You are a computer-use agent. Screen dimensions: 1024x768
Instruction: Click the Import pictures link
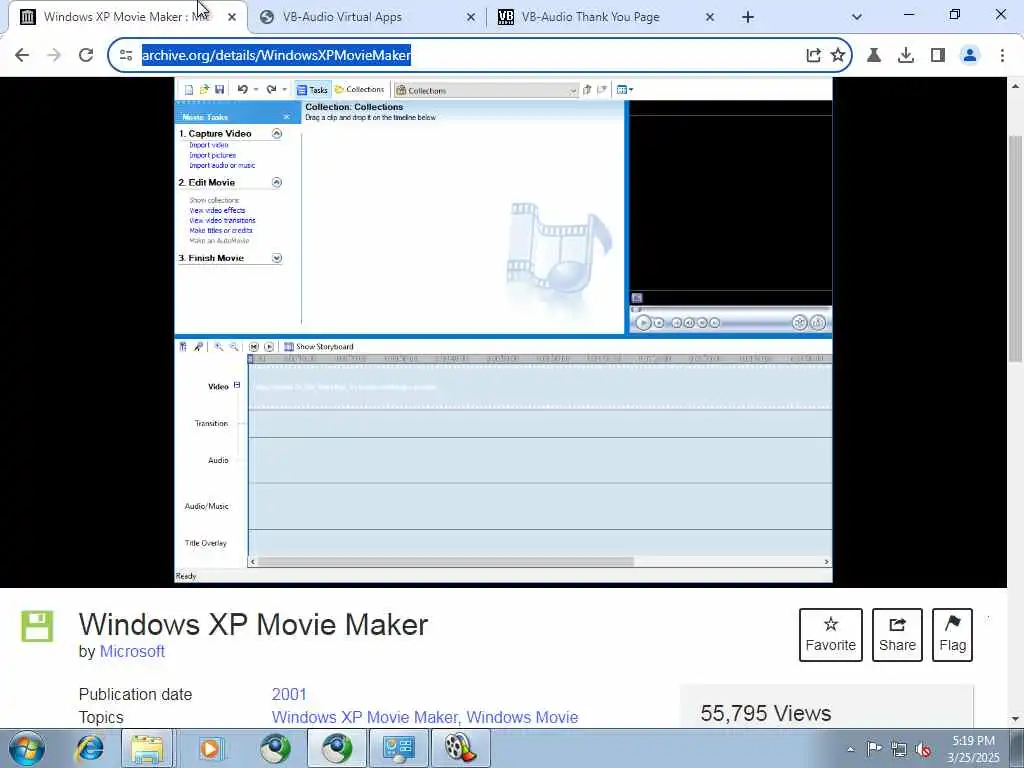[x=213, y=155]
